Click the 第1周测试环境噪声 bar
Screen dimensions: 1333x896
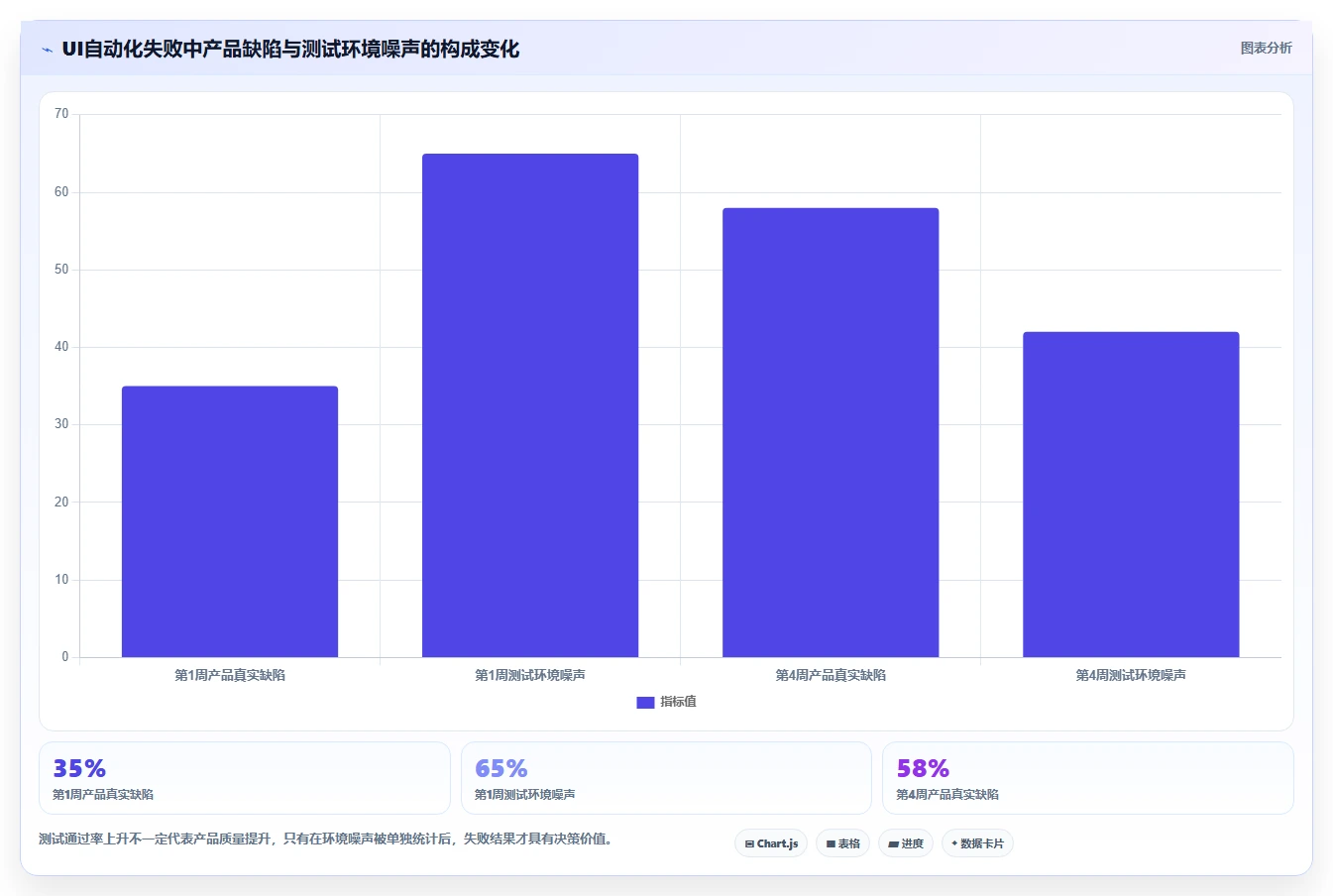pos(530,405)
